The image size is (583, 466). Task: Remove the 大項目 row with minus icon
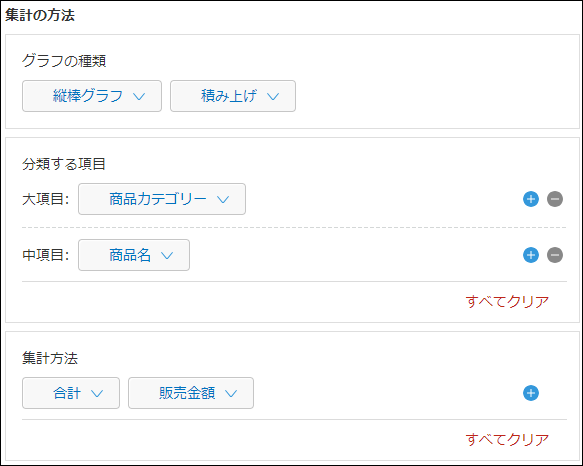pyautogui.click(x=555, y=199)
